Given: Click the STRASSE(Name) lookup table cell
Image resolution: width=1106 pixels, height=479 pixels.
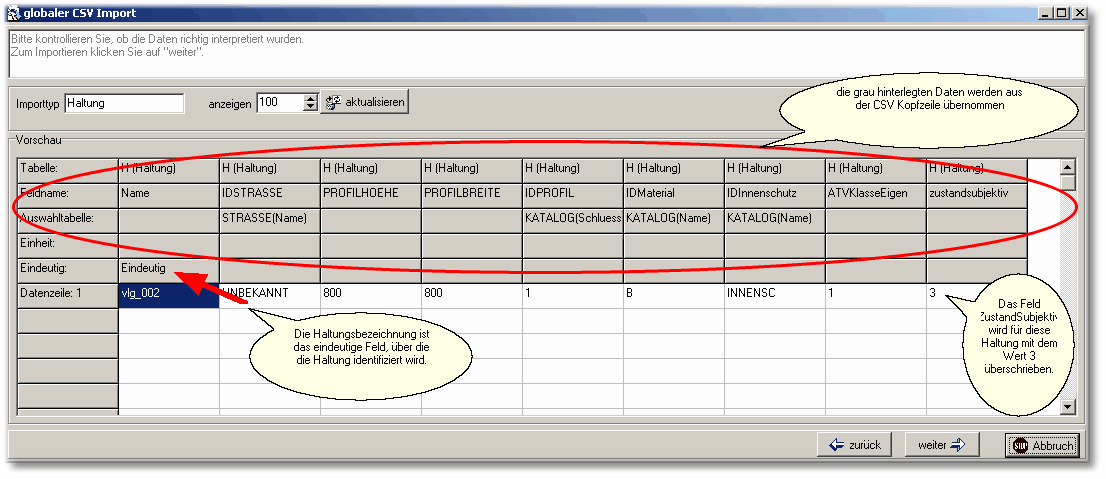Looking at the screenshot, I should 269,218.
